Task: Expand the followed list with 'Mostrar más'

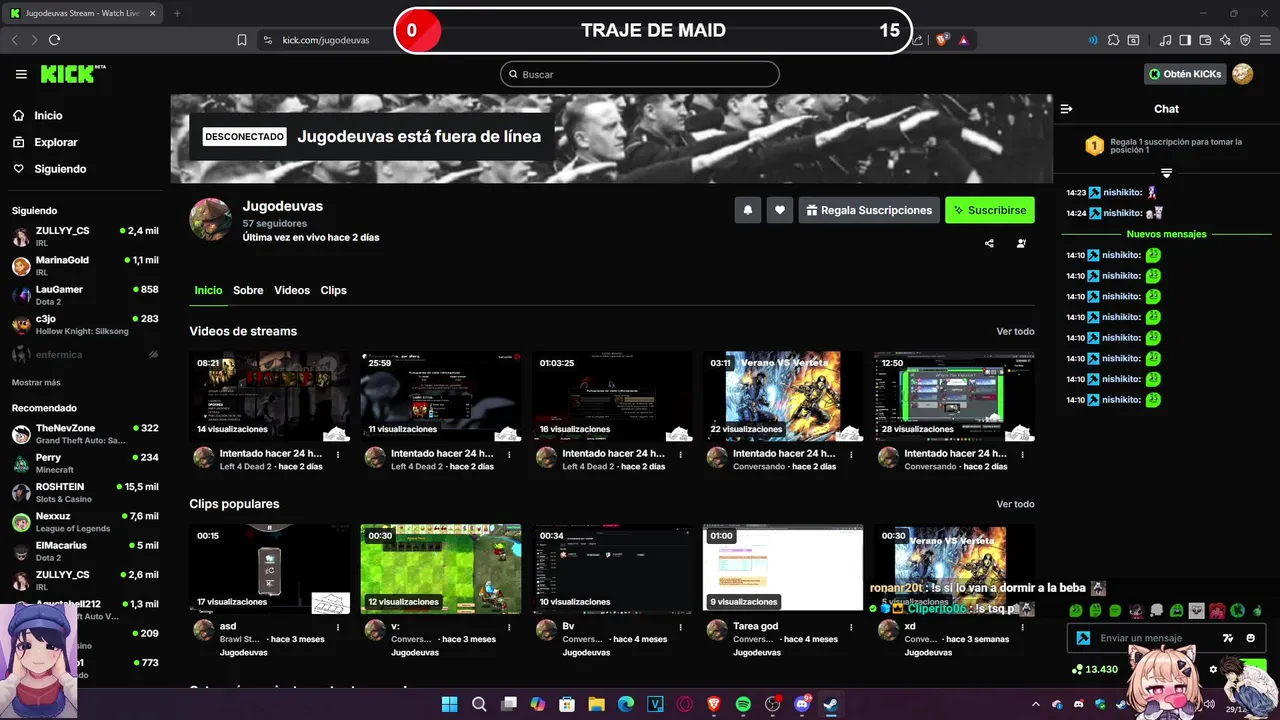Action: 36,382
